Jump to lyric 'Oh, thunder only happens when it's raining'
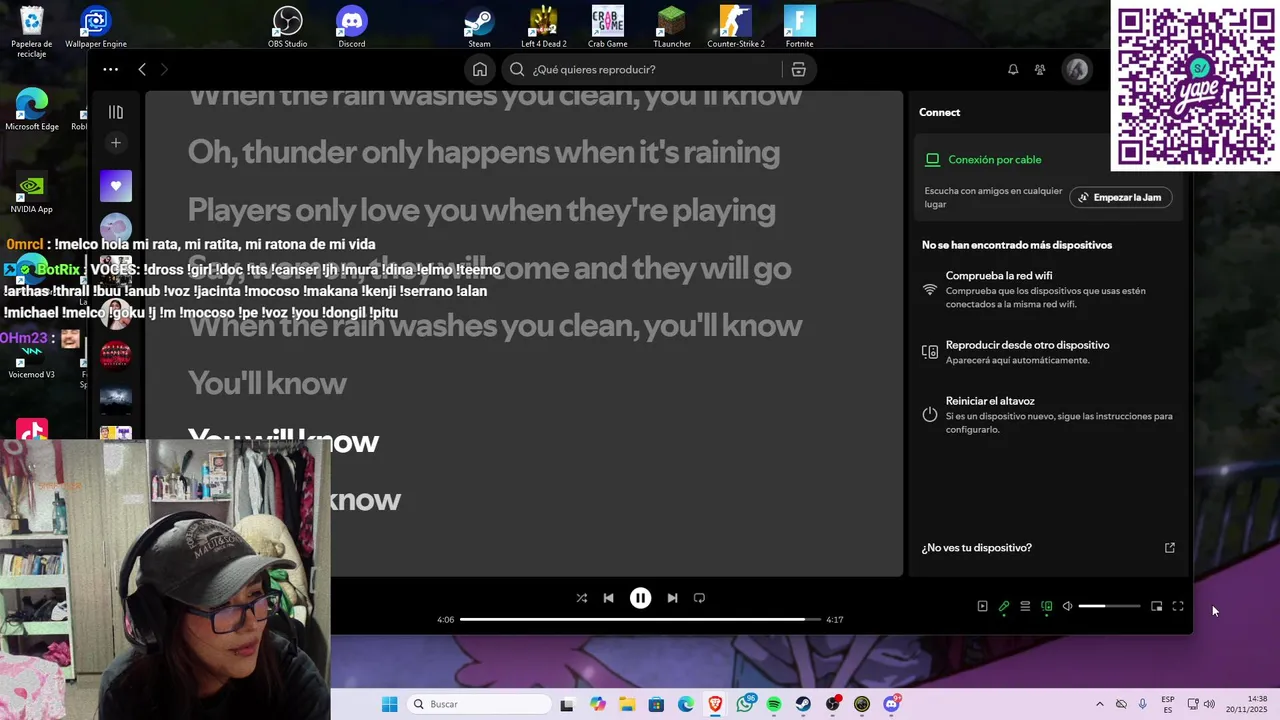The height and width of the screenshot is (720, 1280). pos(483,152)
